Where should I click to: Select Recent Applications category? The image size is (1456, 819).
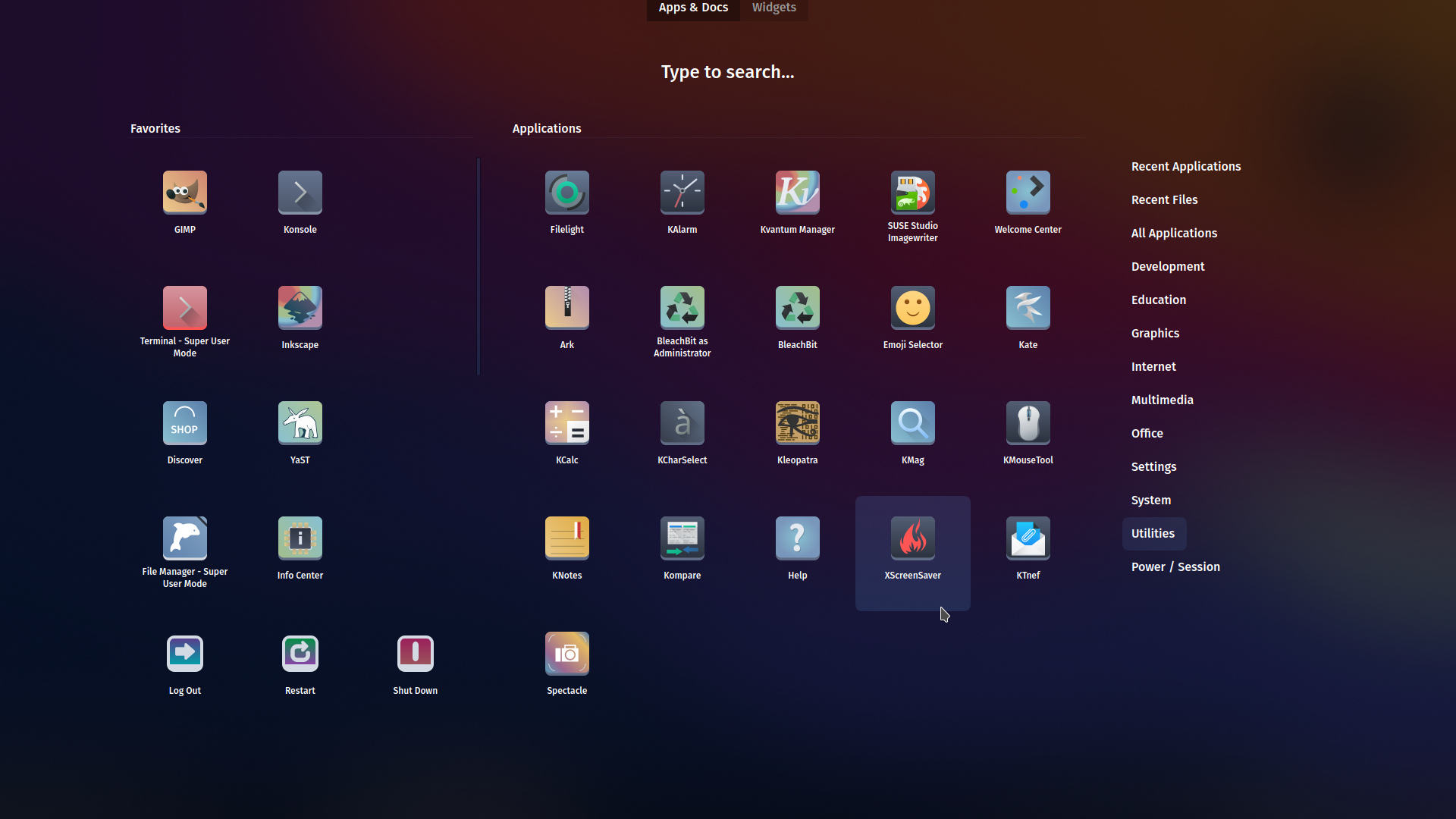tap(1186, 167)
